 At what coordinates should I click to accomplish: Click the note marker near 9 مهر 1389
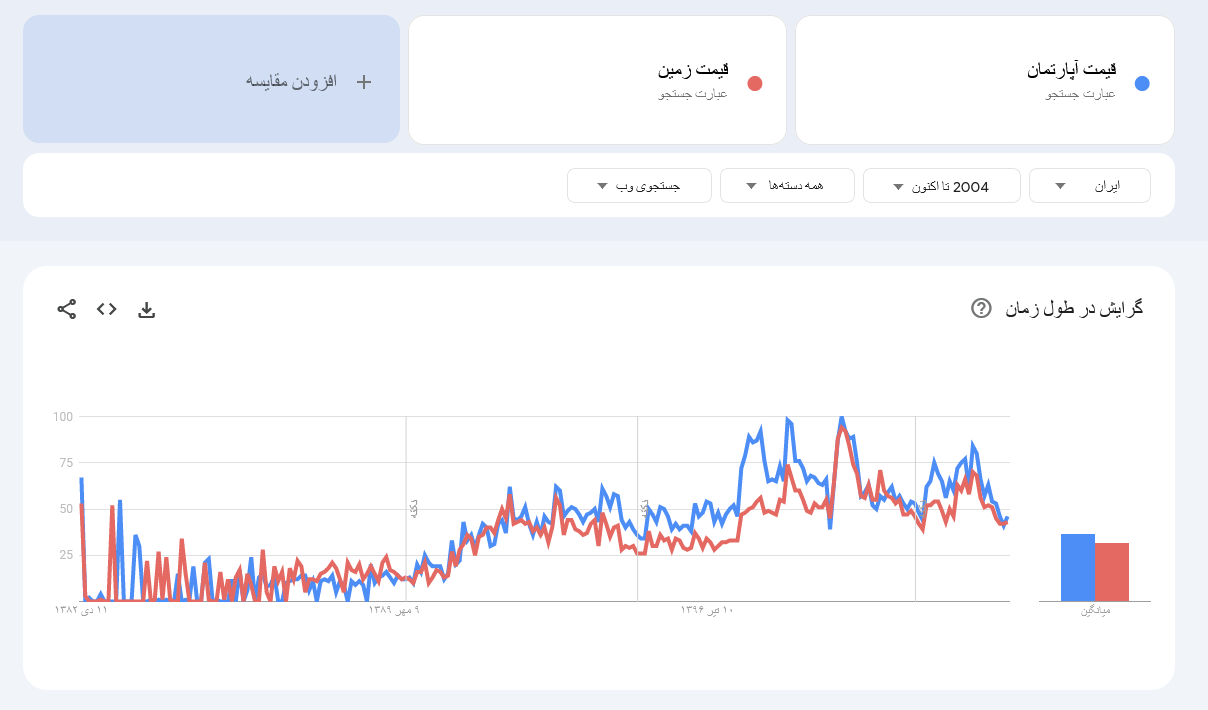[x=413, y=508]
